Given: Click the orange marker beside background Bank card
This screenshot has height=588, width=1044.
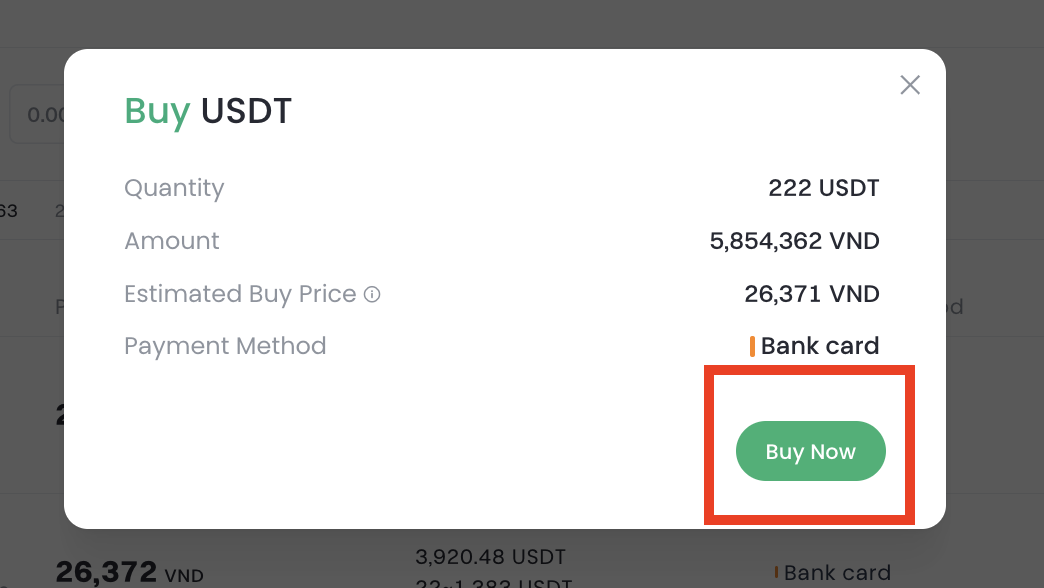Looking at the screenshot, I should click(x=776, y=573).
